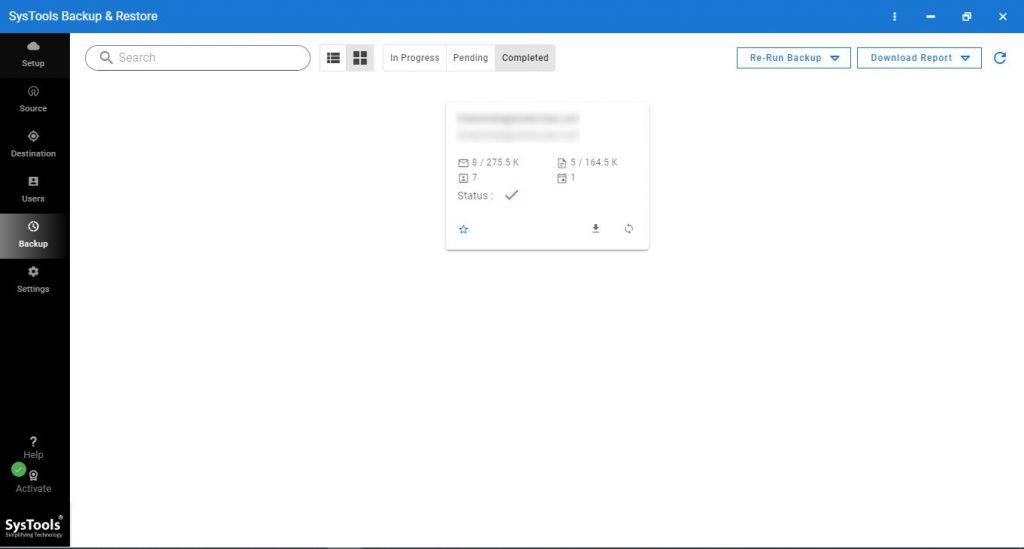This screenshot has height=549, width=1024.
Task: Download report from the user card
Action: [596, 228]
